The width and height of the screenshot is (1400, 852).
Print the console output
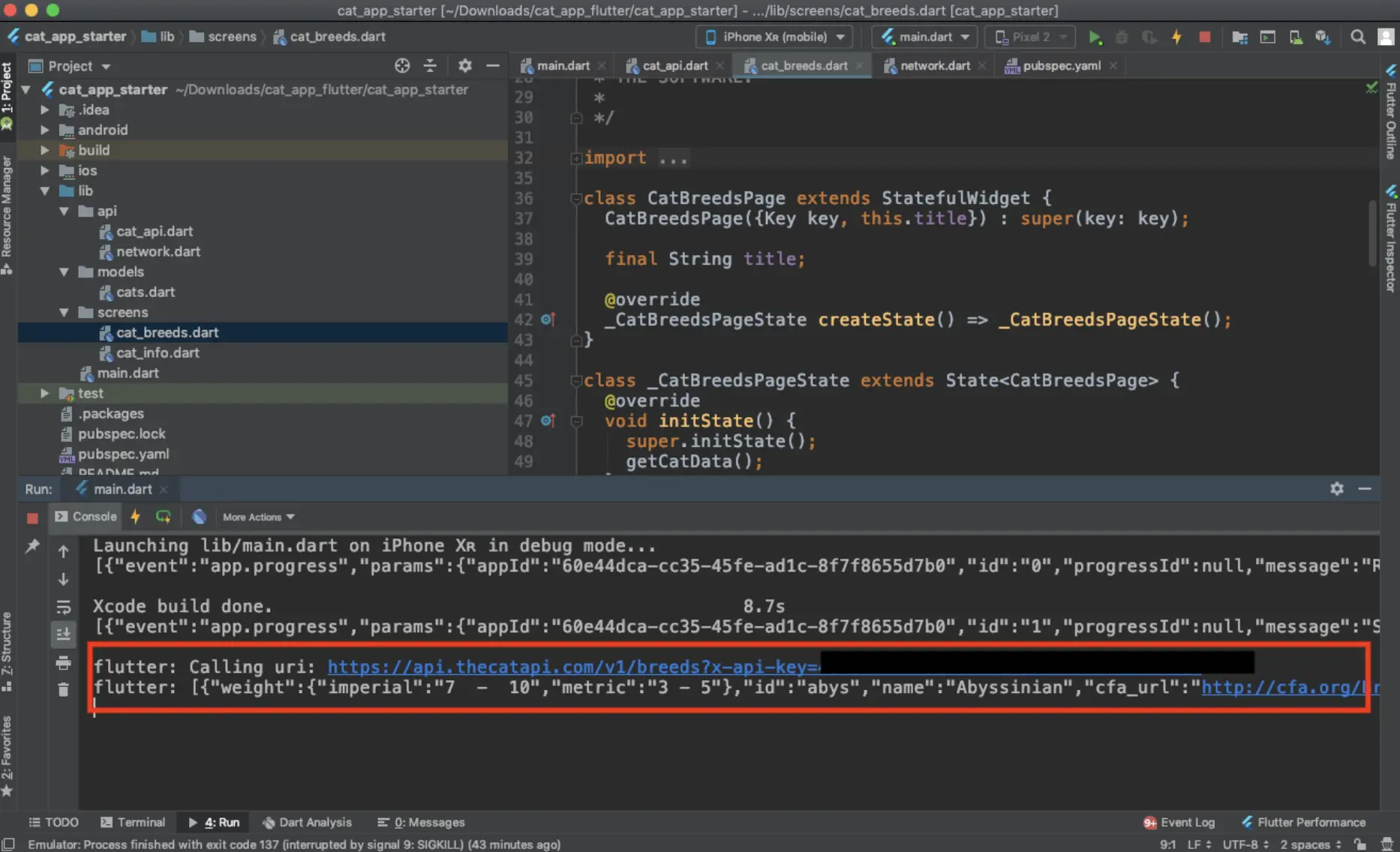[x=64, y=663]
